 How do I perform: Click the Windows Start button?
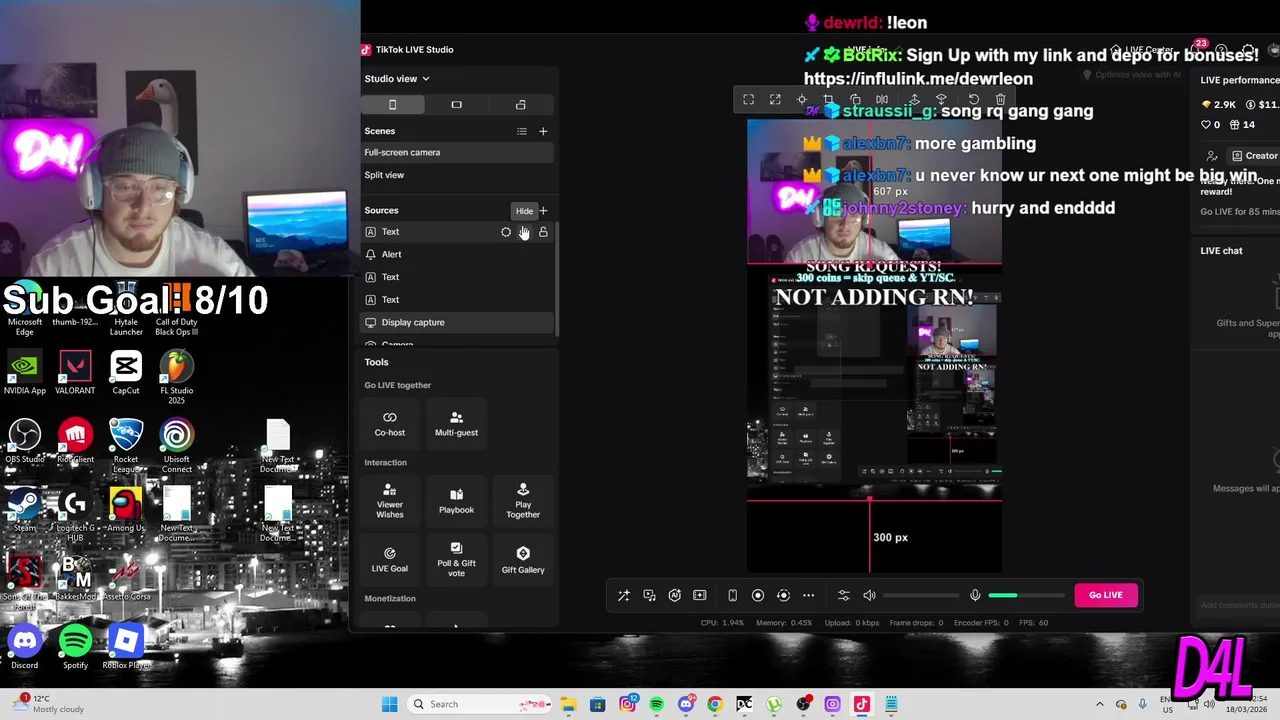point(389,704)
